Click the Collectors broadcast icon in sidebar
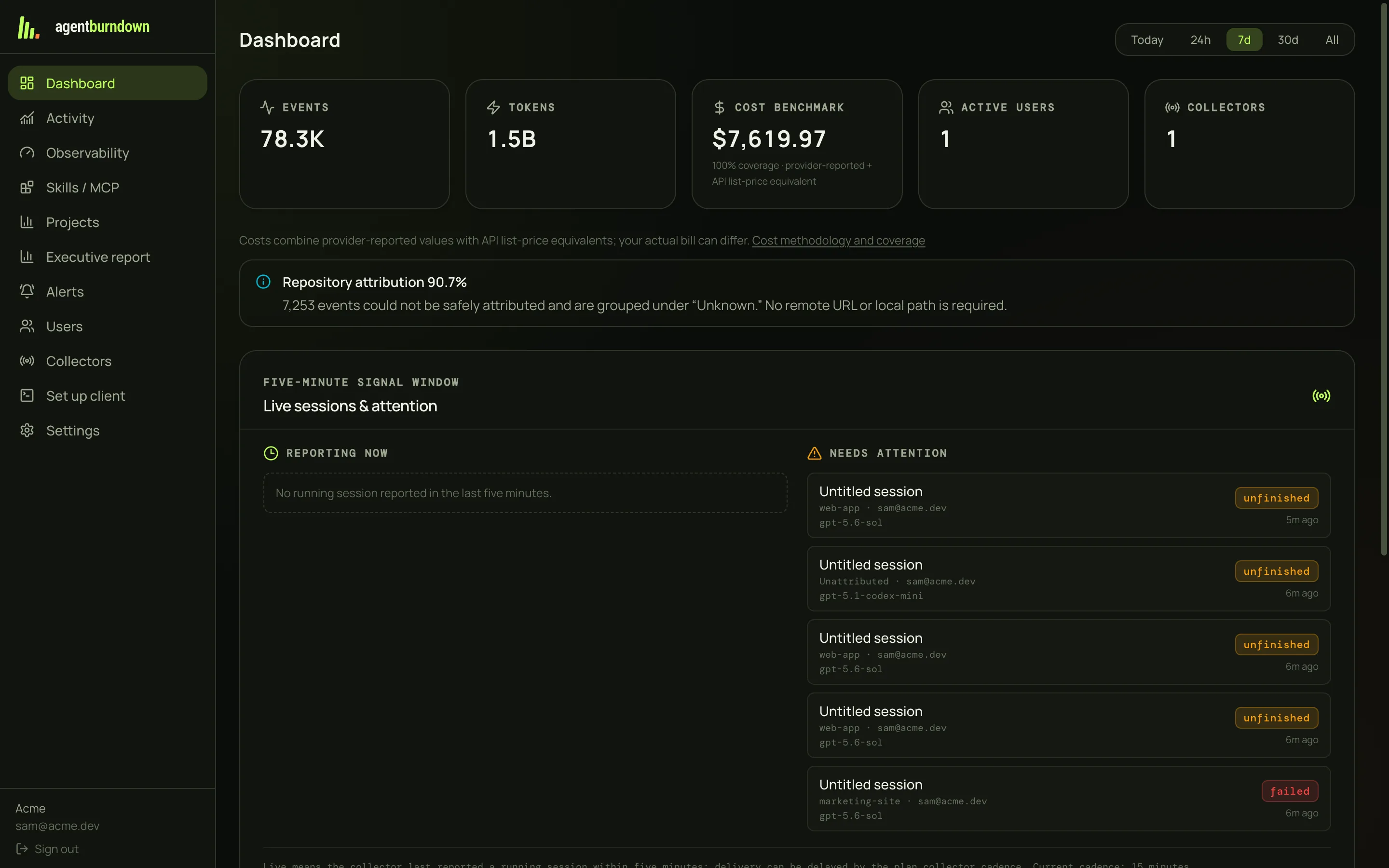1389x868 pixels. pos(27,361)
